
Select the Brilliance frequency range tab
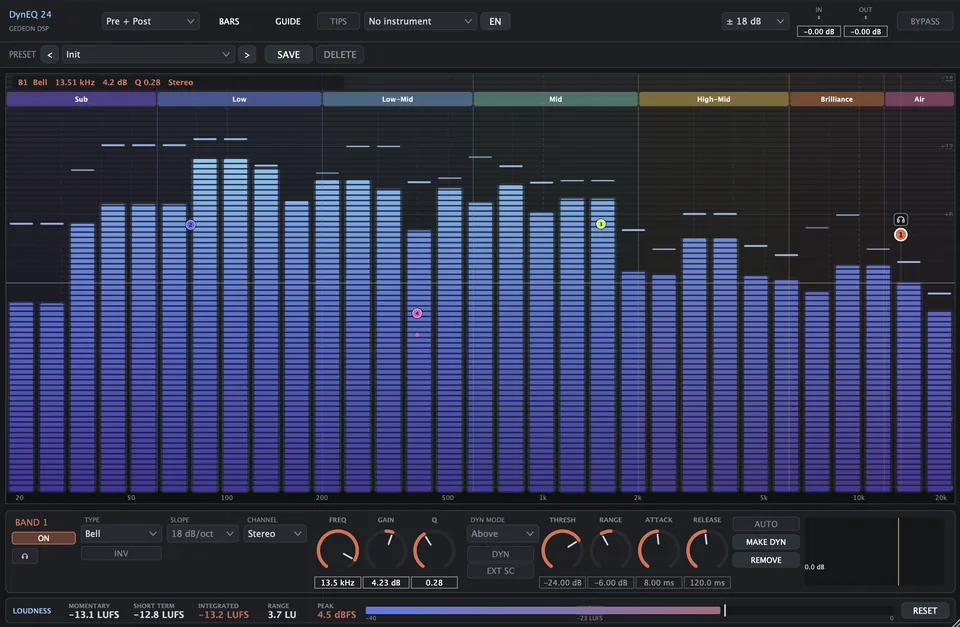point(836,99)
